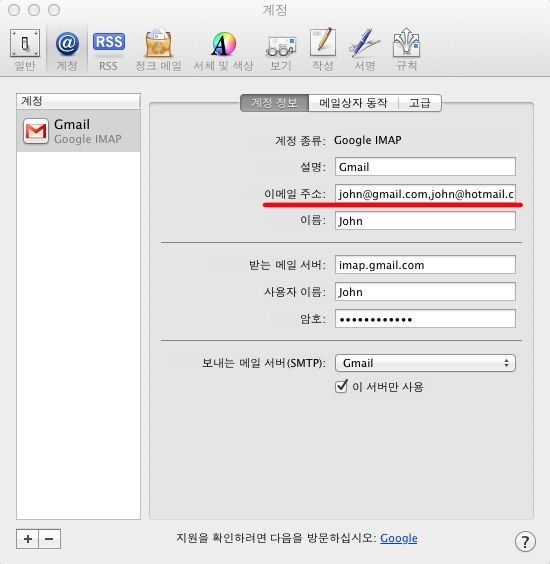Click the 계정 종류: label
This screenshot has width=550, height=564.
300,140
